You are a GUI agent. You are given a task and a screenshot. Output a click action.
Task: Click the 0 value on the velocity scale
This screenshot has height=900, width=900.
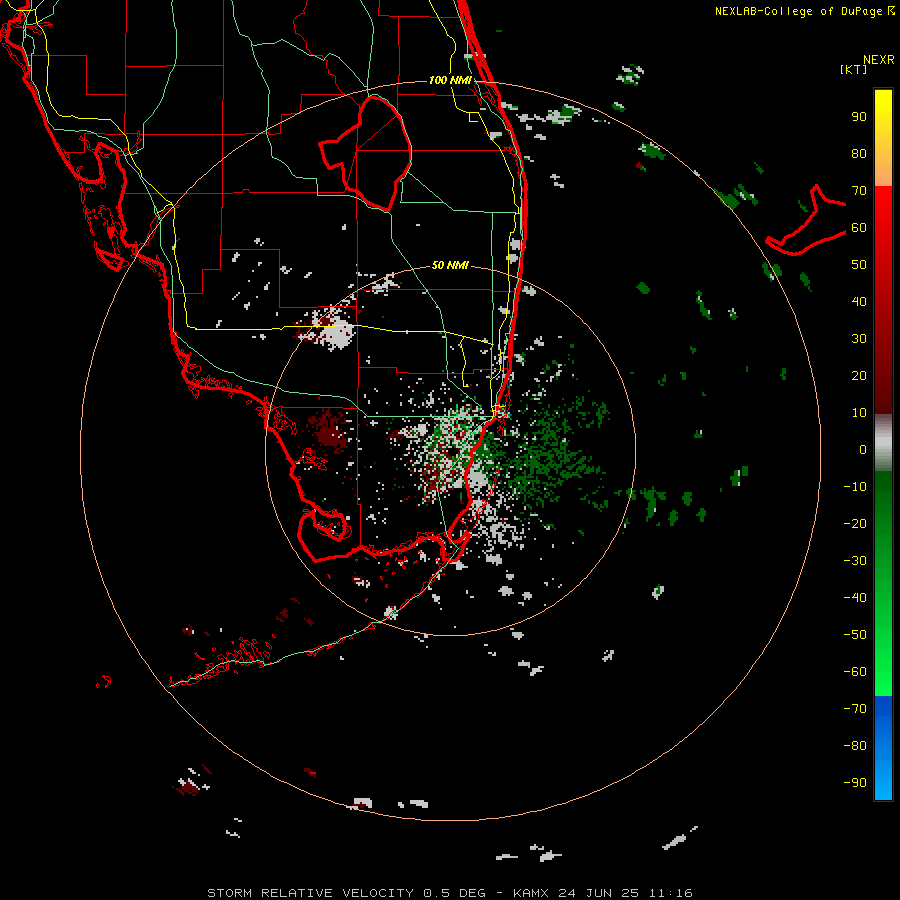(863, 449)
